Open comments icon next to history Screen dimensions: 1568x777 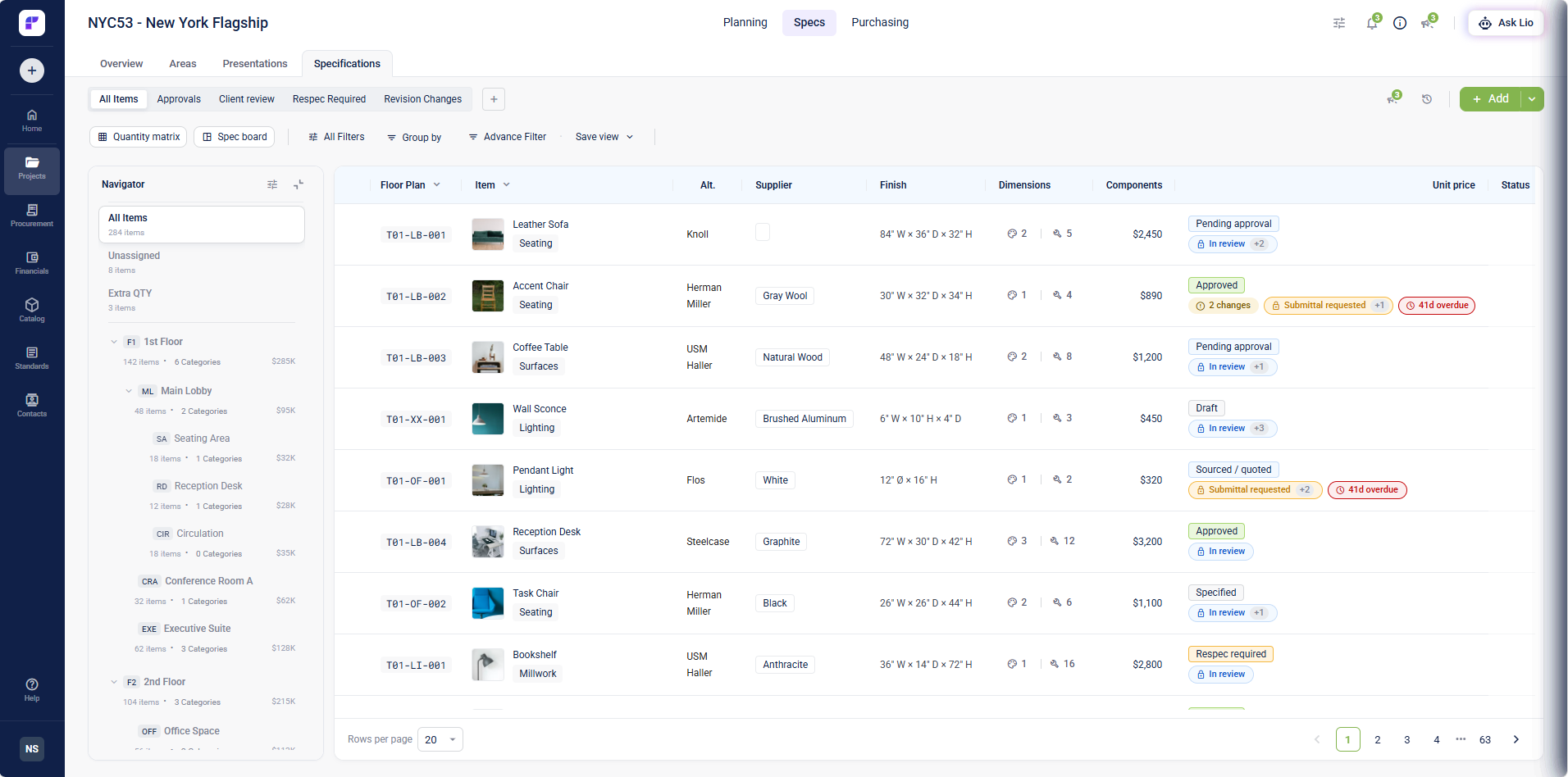pos(1393,99)
